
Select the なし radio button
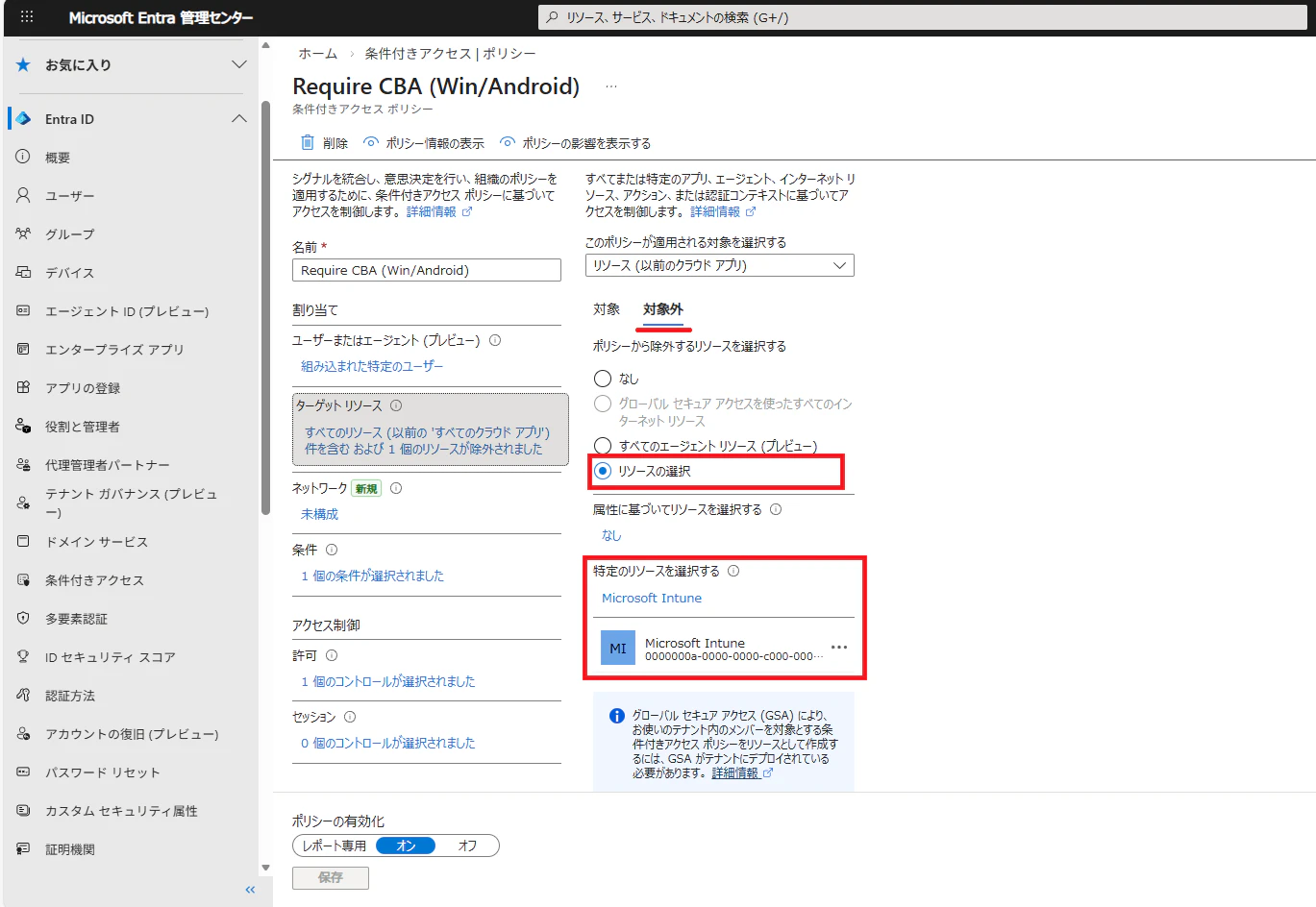point(603,379)
